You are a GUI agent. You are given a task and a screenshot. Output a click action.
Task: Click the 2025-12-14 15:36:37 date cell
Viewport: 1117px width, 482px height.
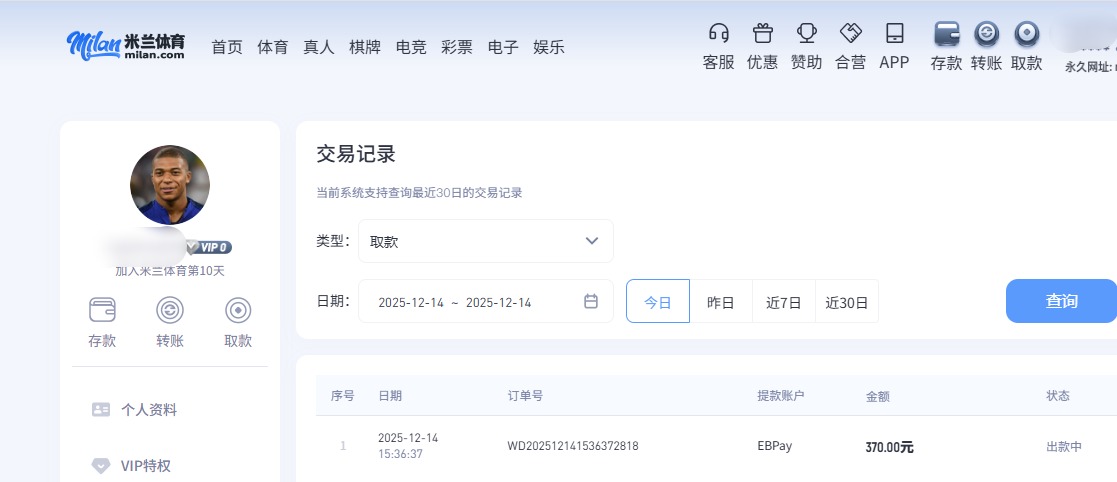408,446
